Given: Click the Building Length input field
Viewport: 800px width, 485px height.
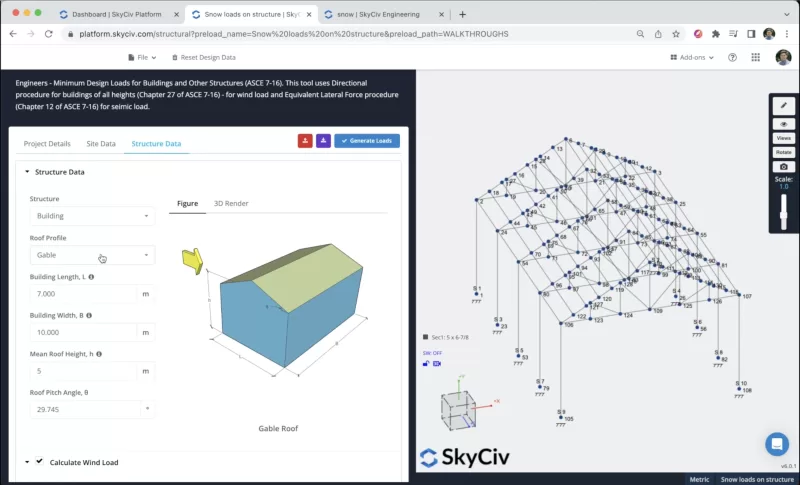Looking at the screenshot, I should [x=83, y=294].
